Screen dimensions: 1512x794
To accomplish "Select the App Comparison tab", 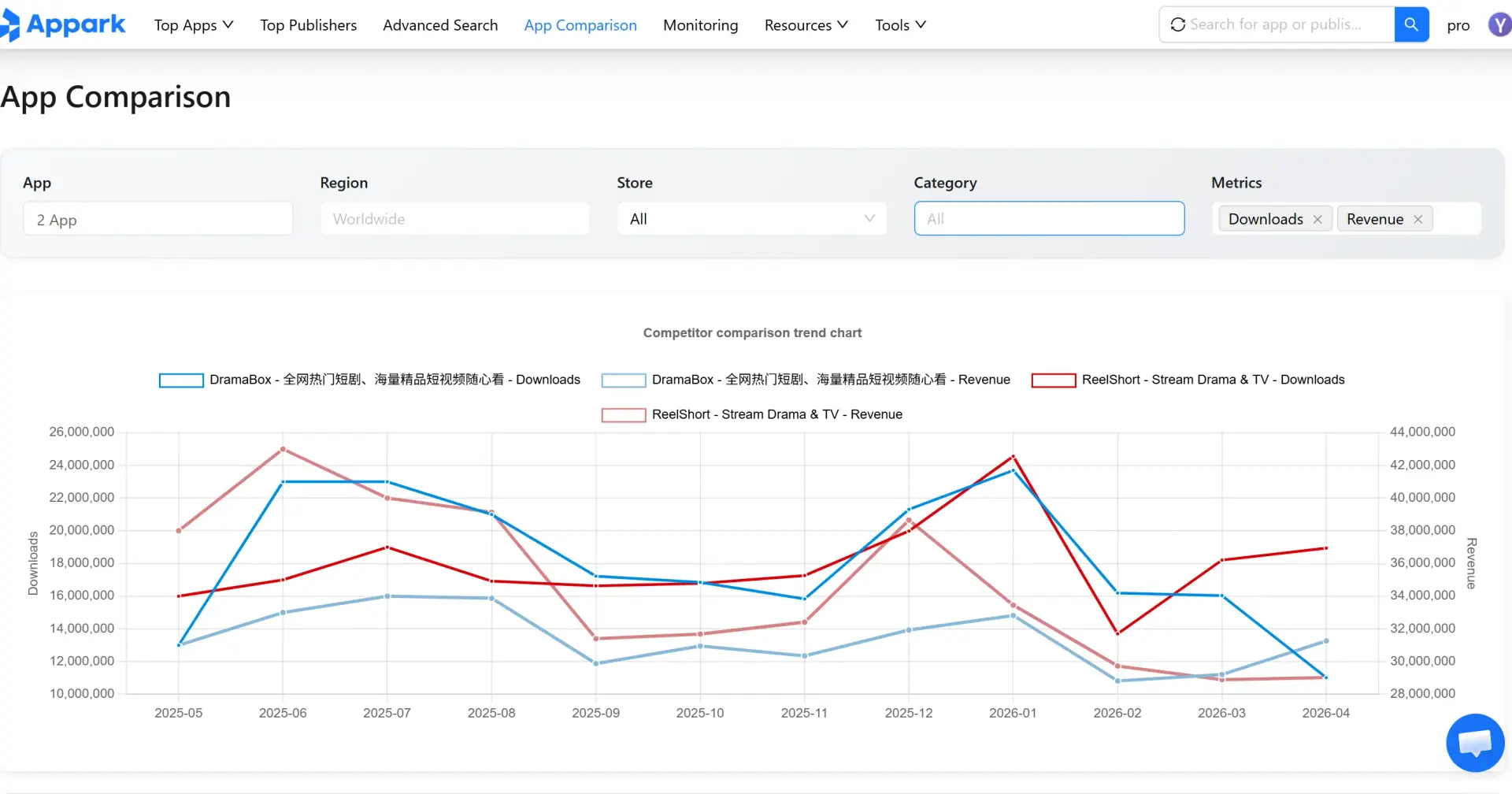I will [580, 25].
